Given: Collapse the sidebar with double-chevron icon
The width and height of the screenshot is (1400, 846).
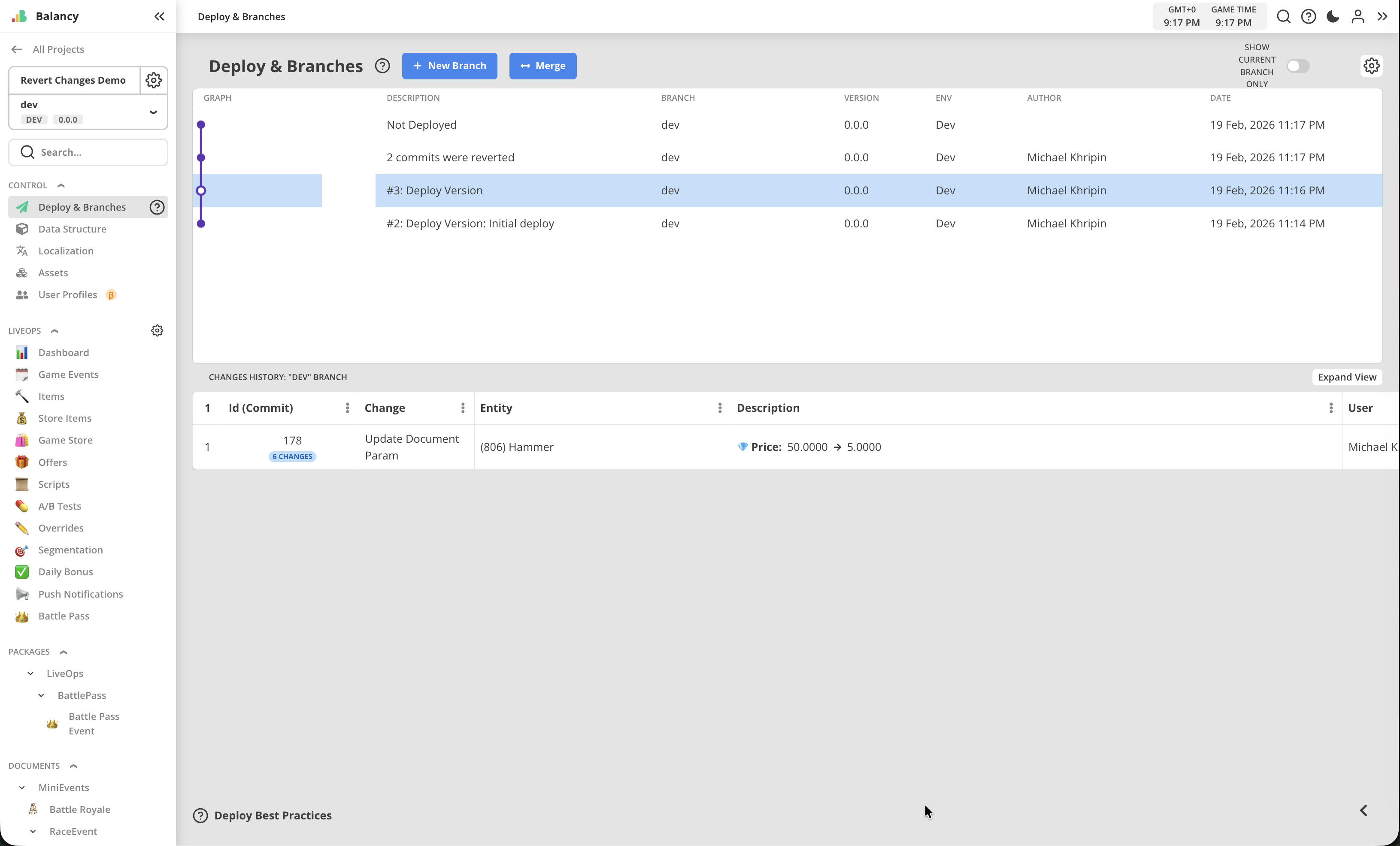Looking at the screenshot, I should click(159, 16).
